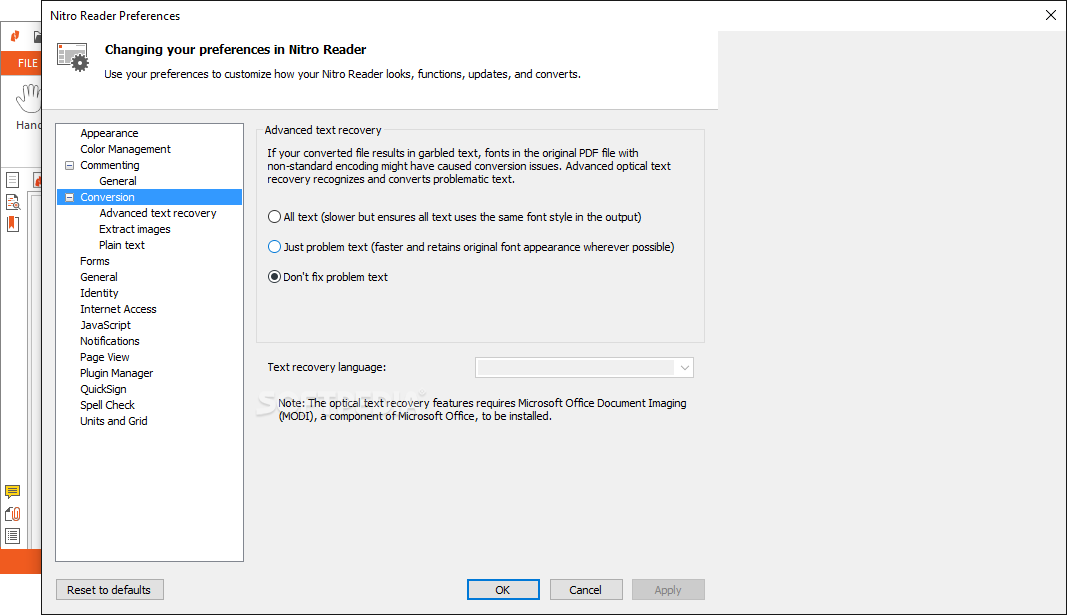Select Units and Grid category

(x=114, y=421)
